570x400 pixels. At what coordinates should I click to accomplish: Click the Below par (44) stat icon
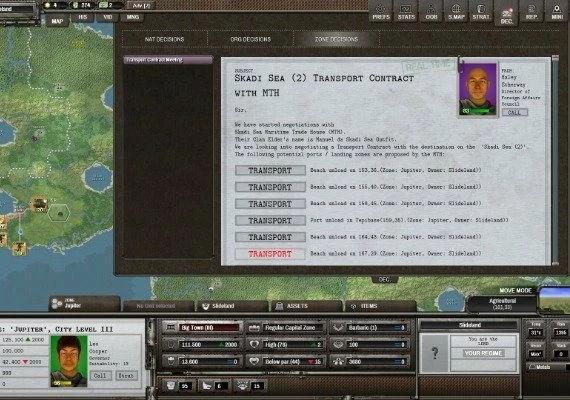pos(254,361)
